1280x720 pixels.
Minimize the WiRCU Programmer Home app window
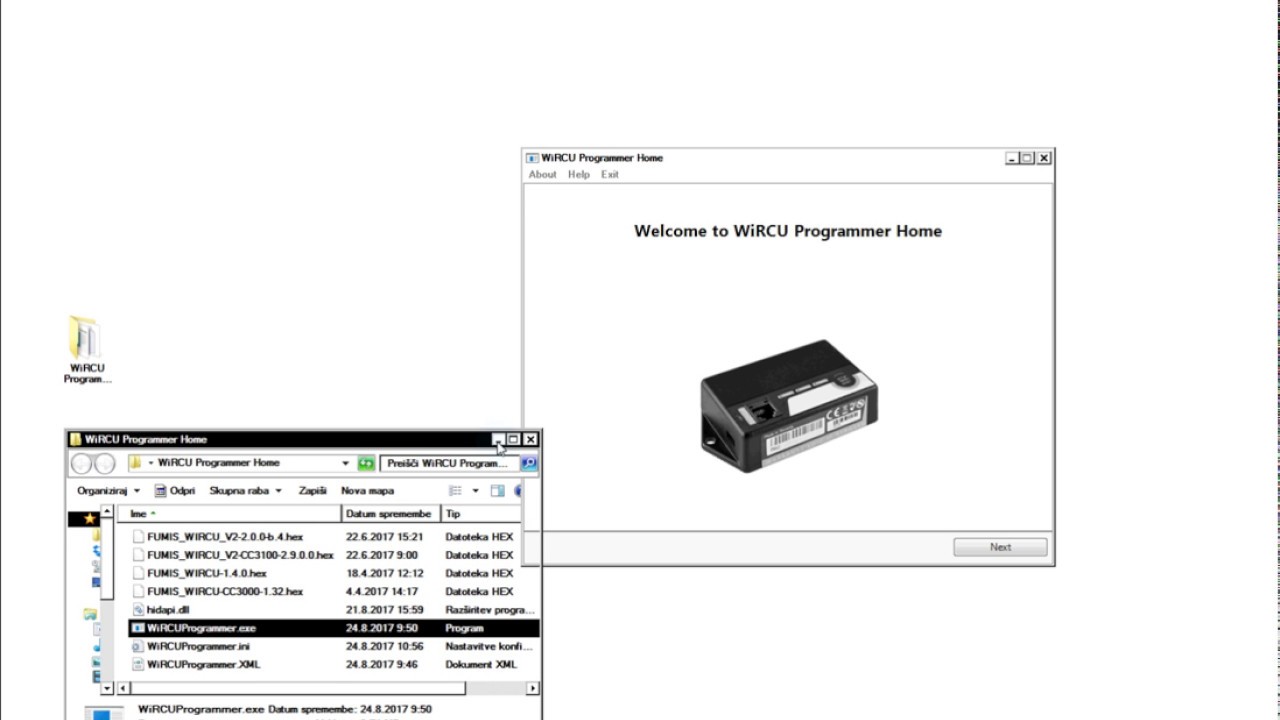pos(1012,158)
